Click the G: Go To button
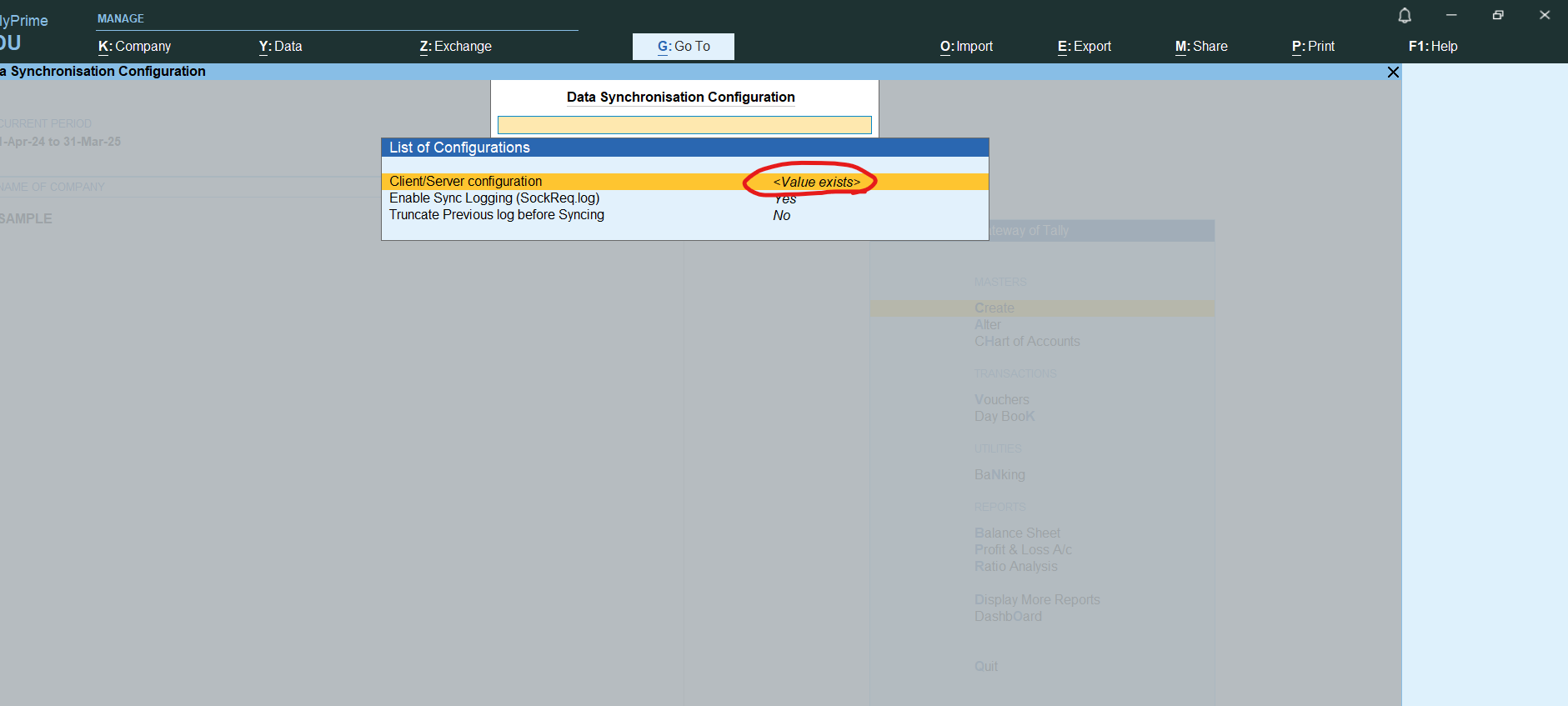This screenshot has width=1568, height=706. [x=684, y=47]
